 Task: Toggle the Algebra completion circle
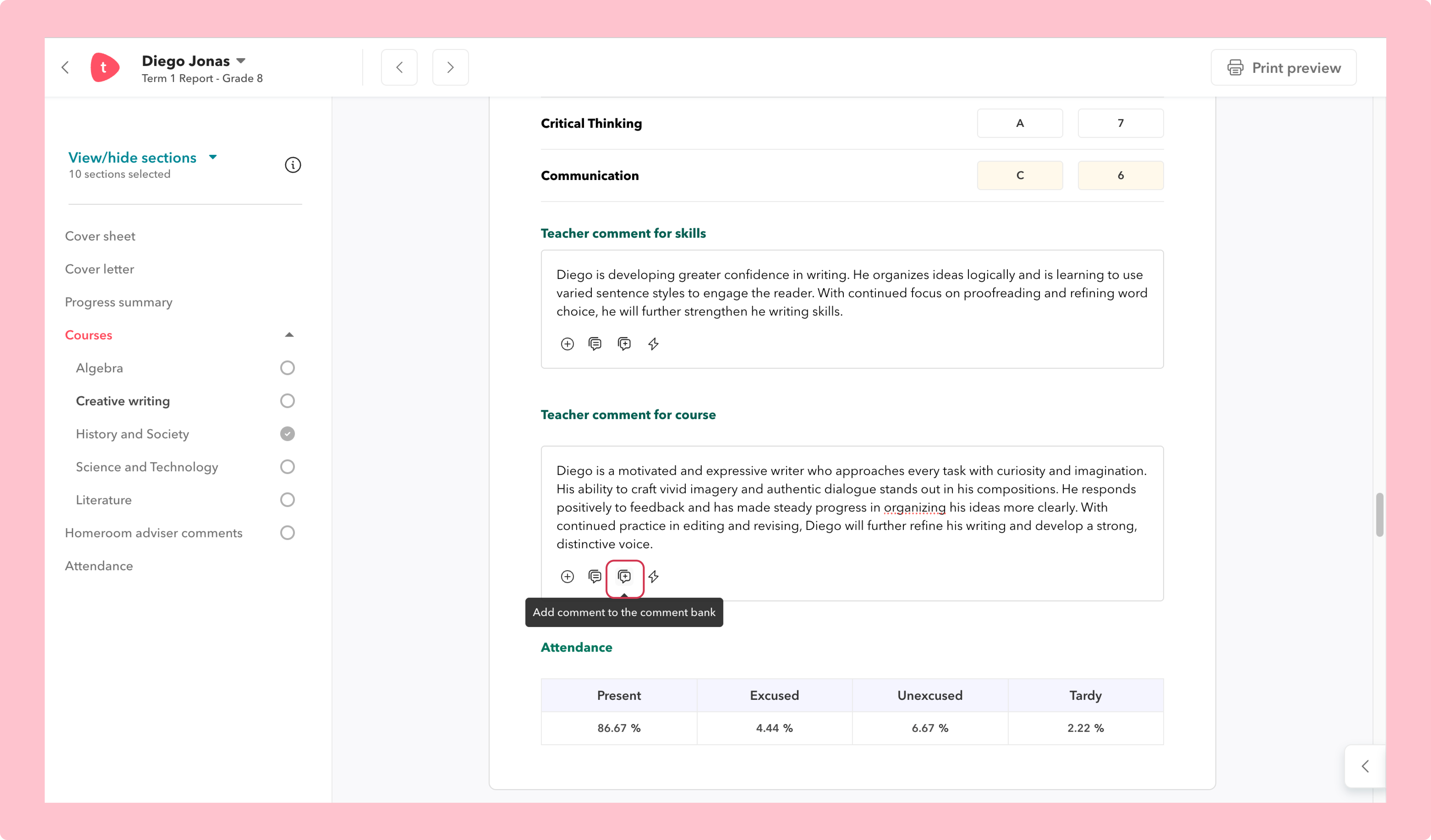click(287, 368)
